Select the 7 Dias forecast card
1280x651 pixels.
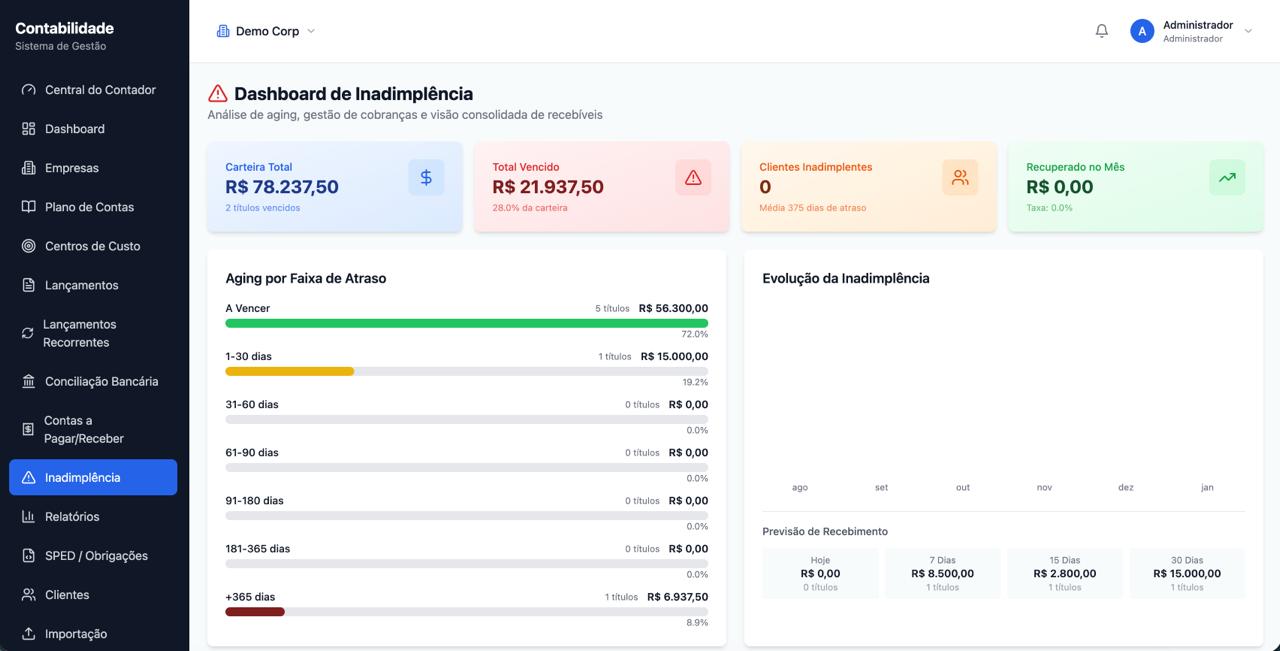[942, 573]
